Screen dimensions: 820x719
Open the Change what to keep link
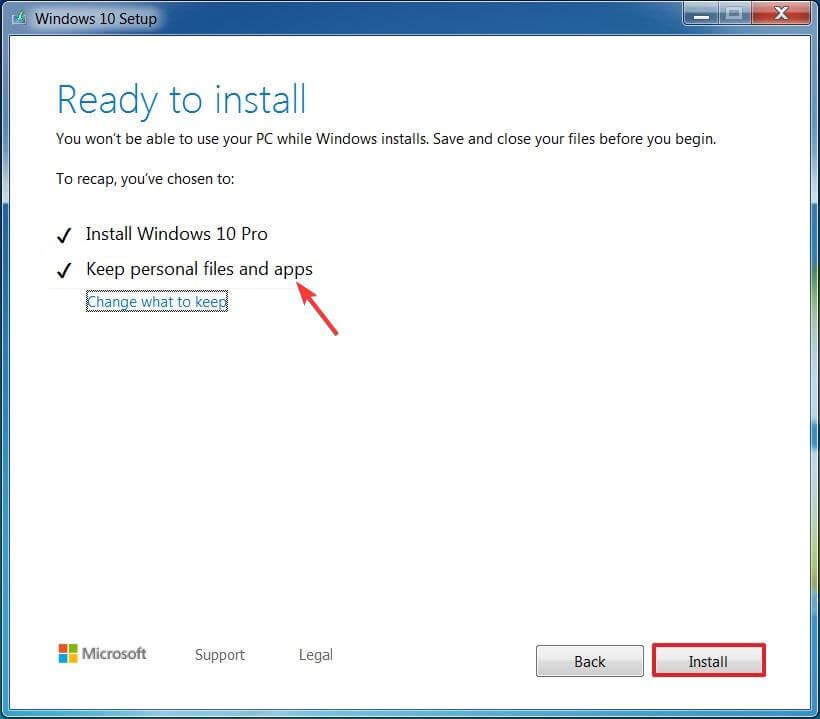(157, 302)
